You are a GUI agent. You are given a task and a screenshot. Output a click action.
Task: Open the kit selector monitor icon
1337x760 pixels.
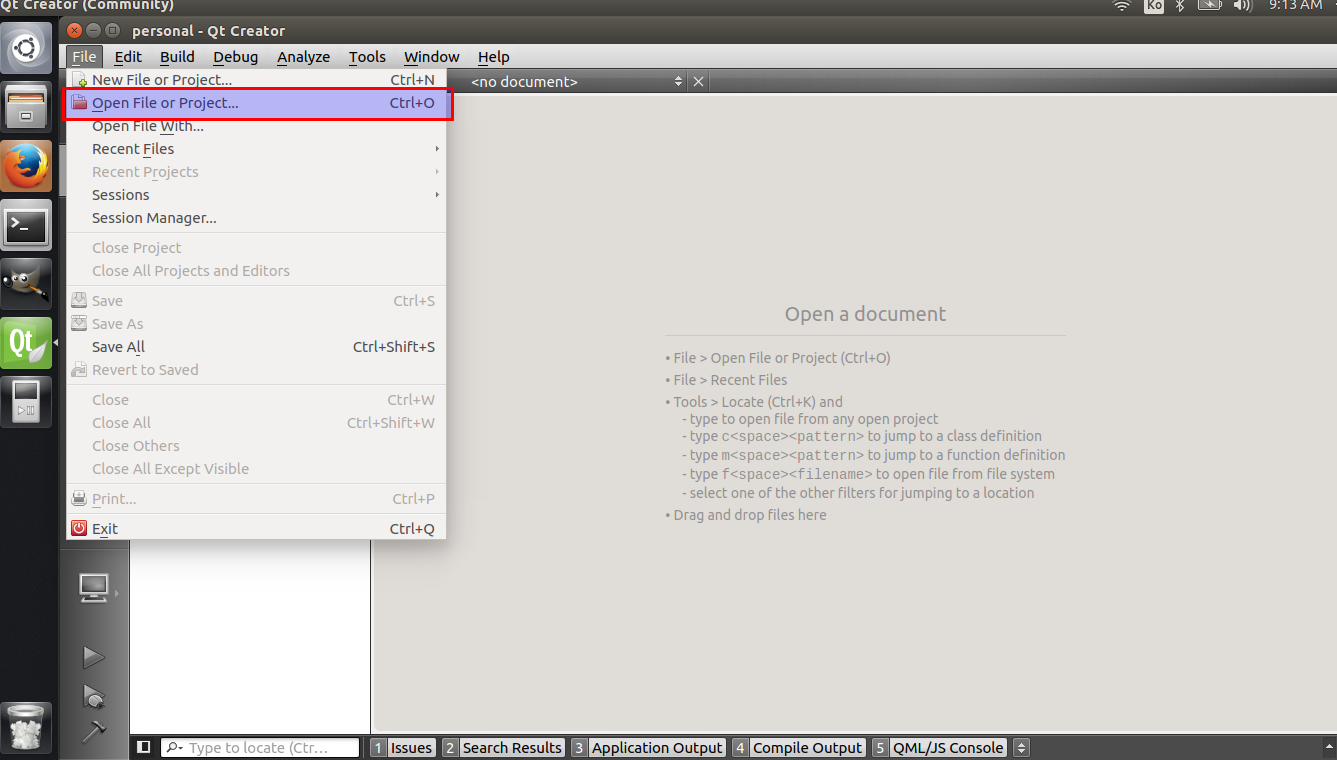click(x=94, y=588)
